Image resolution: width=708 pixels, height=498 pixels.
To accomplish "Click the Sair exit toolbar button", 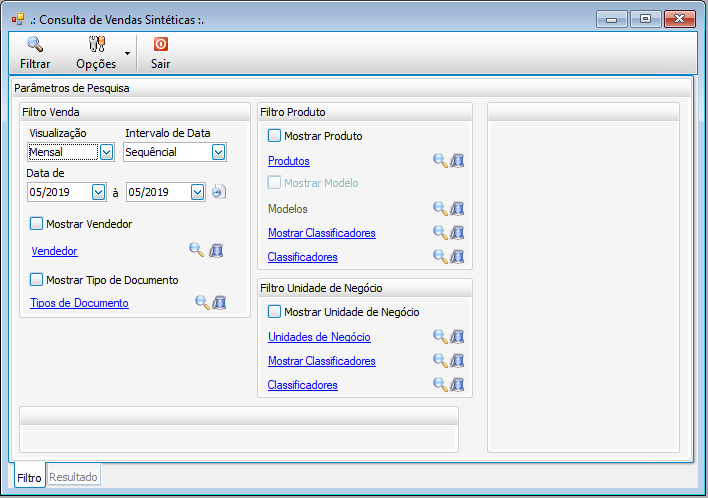I will (x=161, y=53).
